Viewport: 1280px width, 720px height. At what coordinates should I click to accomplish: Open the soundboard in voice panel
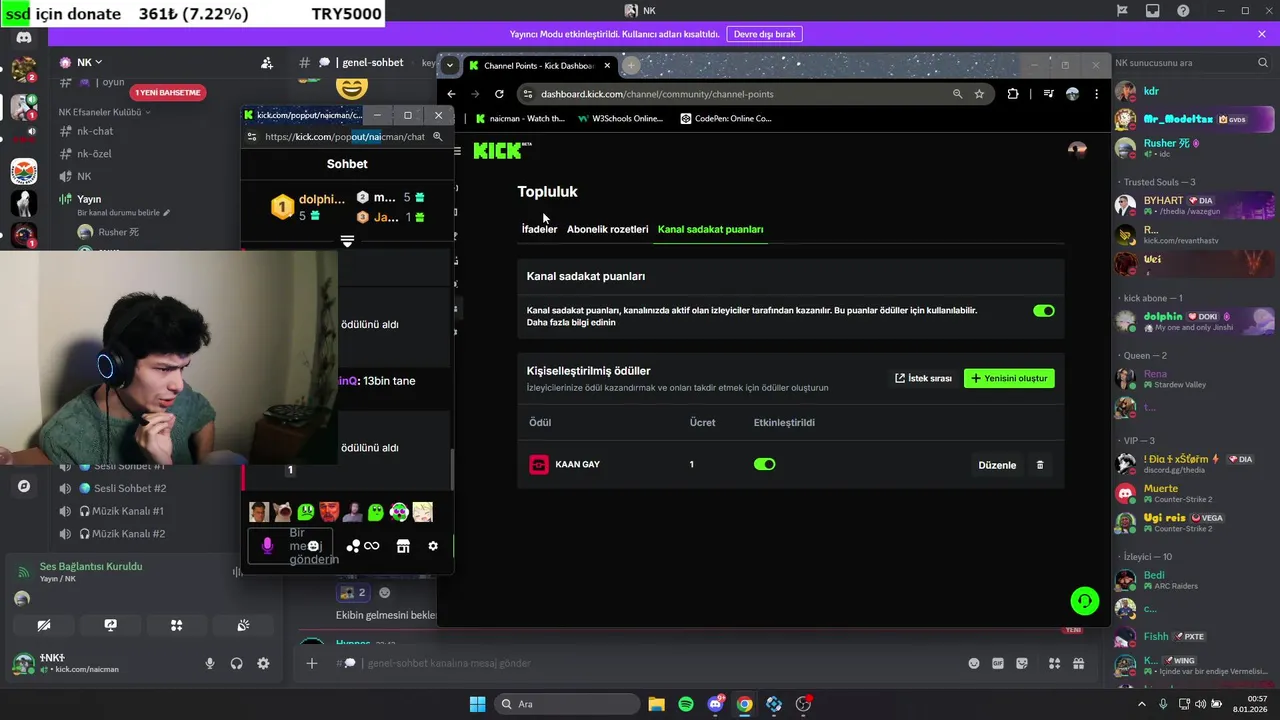pyautogui.click(x=243, y=625)
